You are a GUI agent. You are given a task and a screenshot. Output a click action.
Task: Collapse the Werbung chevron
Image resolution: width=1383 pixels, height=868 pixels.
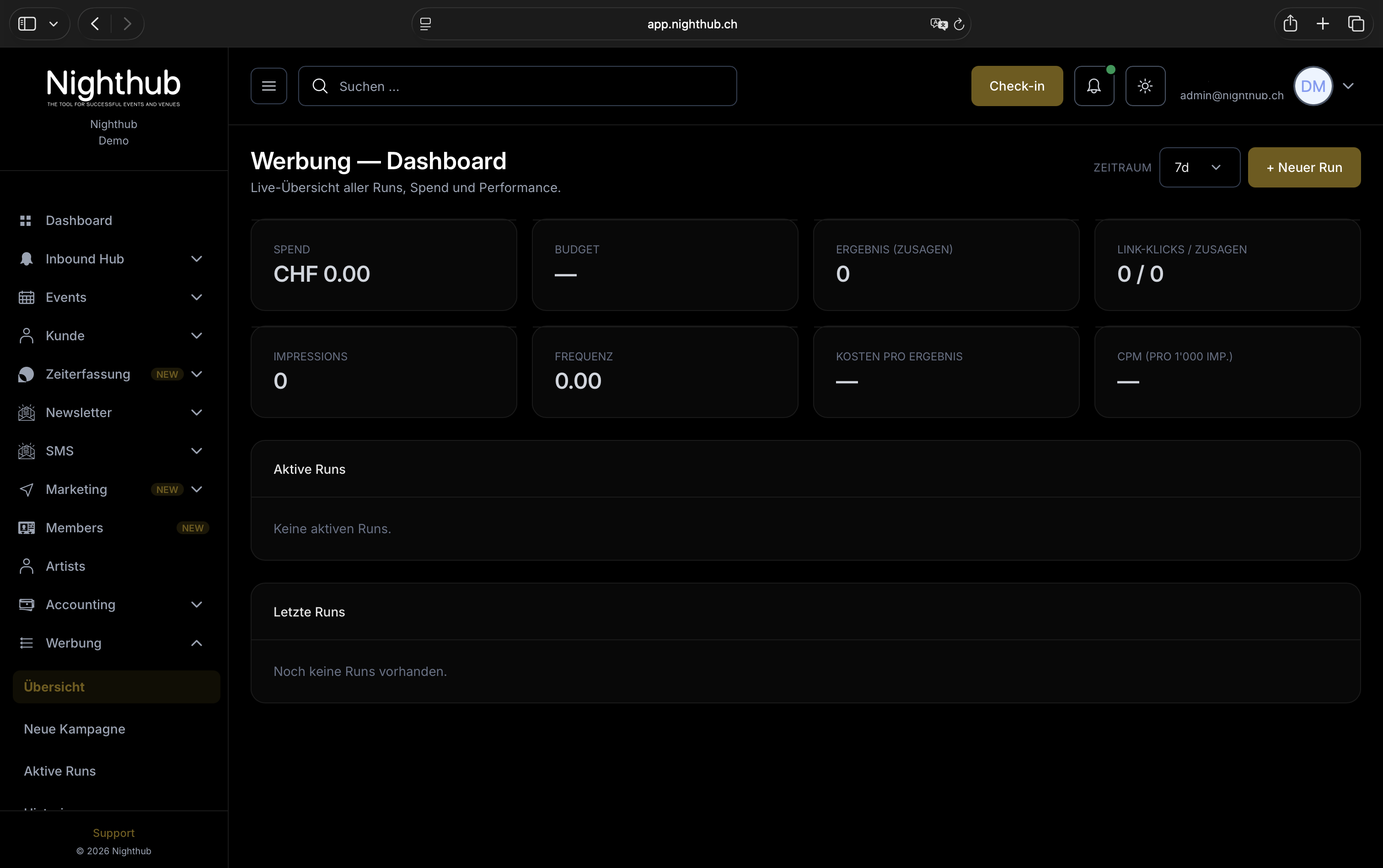point(196,643)
